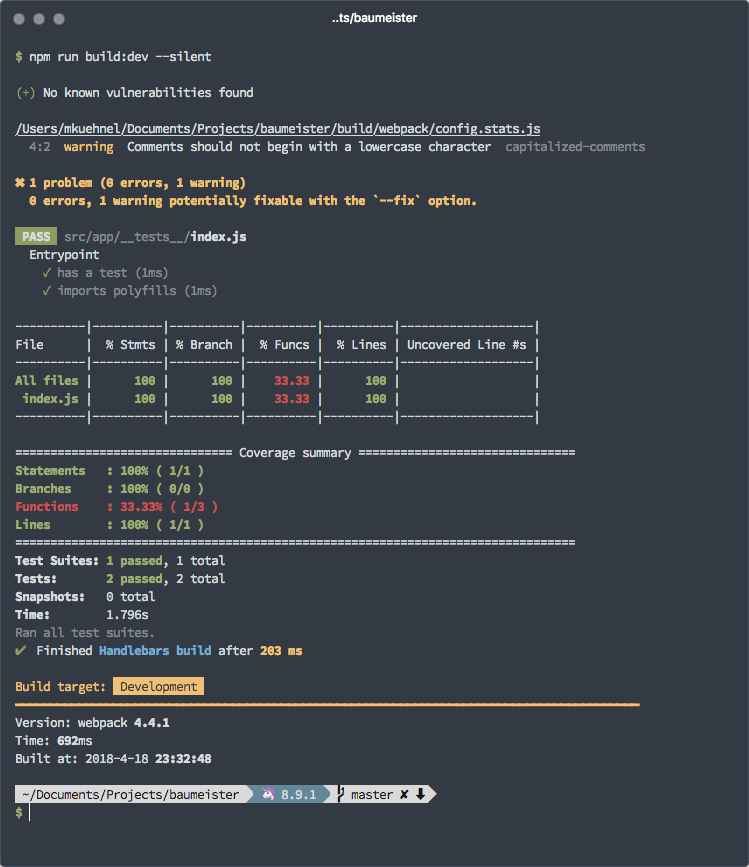The image size is (749, 867).
Task: Click the Development build target badge
Action: coord(158,687)
